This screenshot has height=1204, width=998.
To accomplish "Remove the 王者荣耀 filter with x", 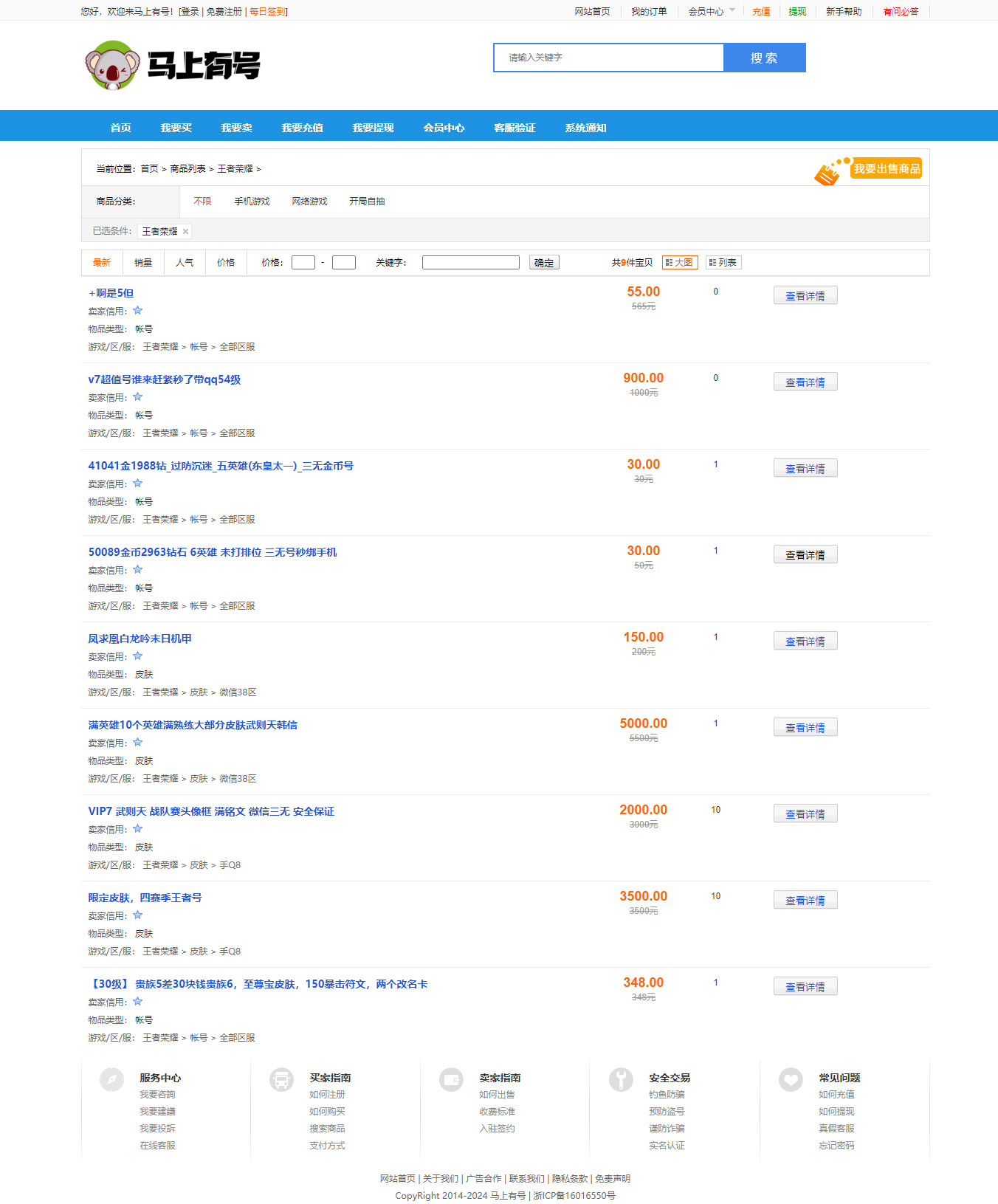I will (186, 232).
